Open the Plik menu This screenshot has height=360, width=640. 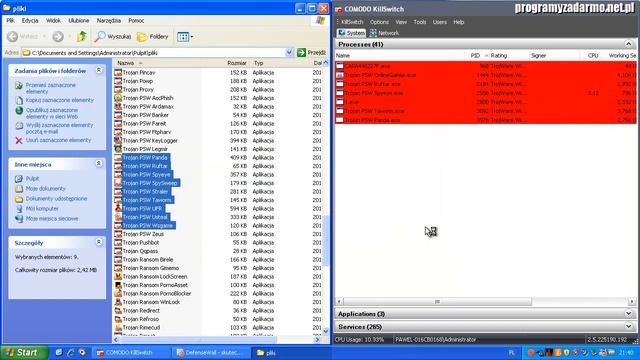(10, 20)
